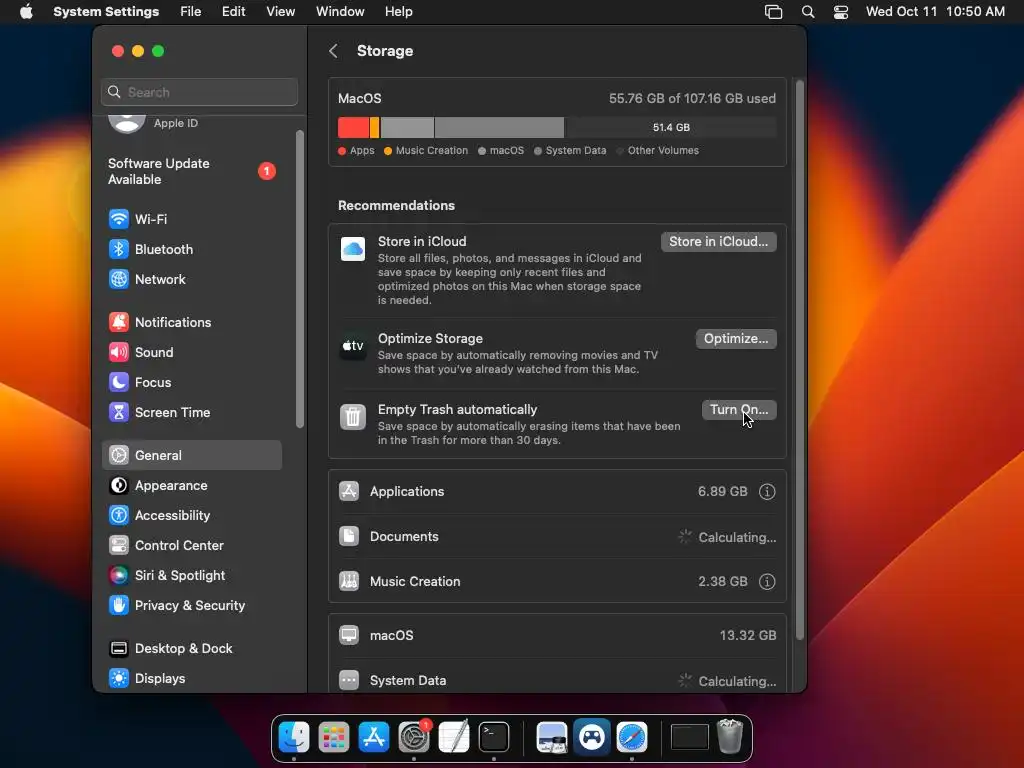Viewport: 1024px width, 768px height.
Task: Click the Recommendations heading
Action: 396,206
